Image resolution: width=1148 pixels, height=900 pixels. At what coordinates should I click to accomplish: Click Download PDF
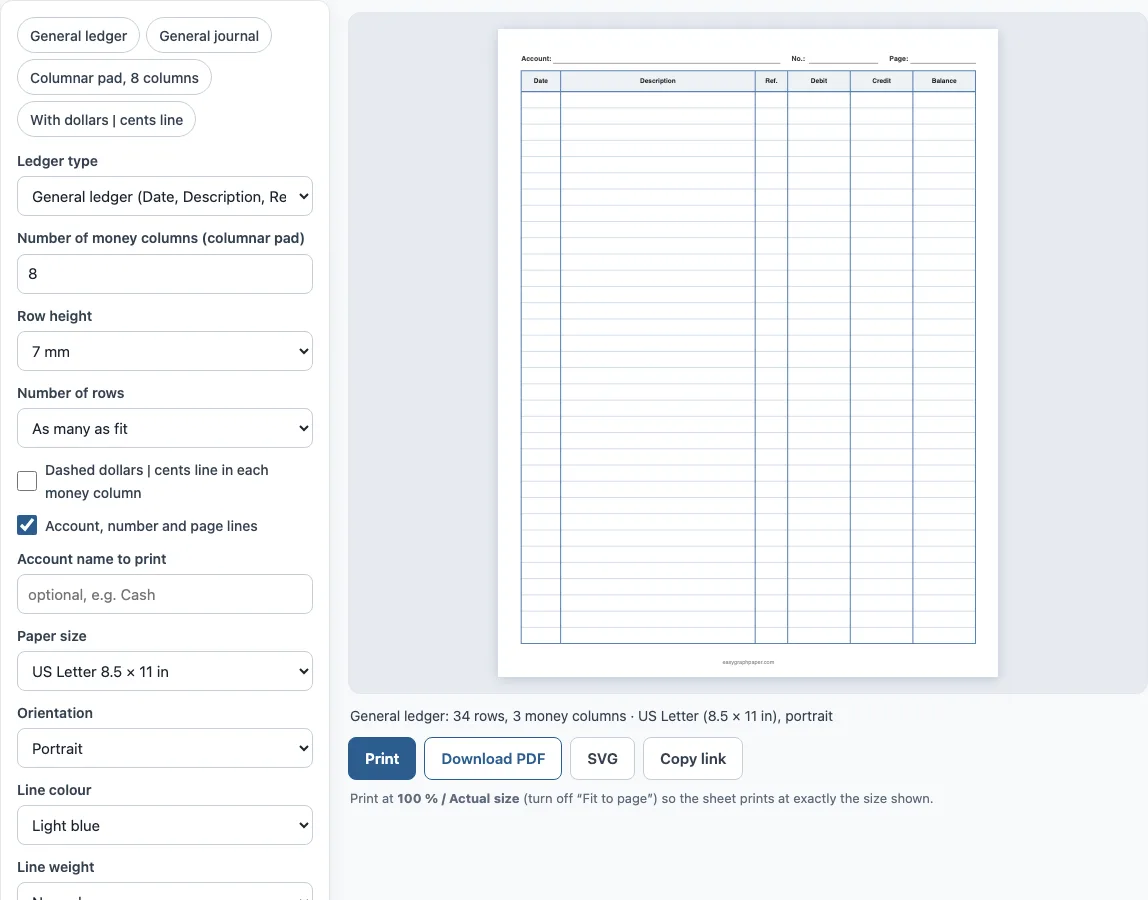pos(493,759)
